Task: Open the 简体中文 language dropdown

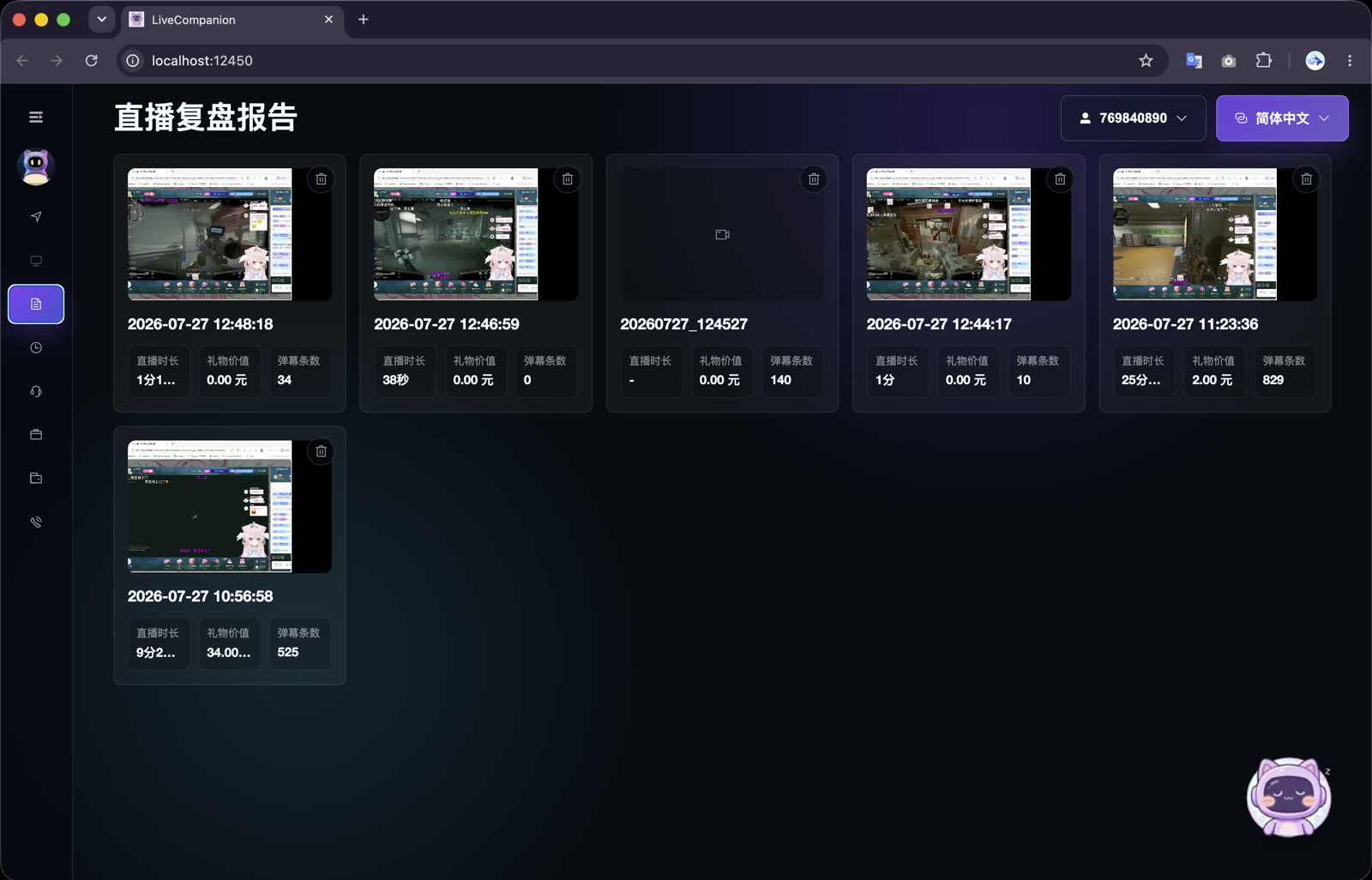Action: click(x=1282, y=118)
